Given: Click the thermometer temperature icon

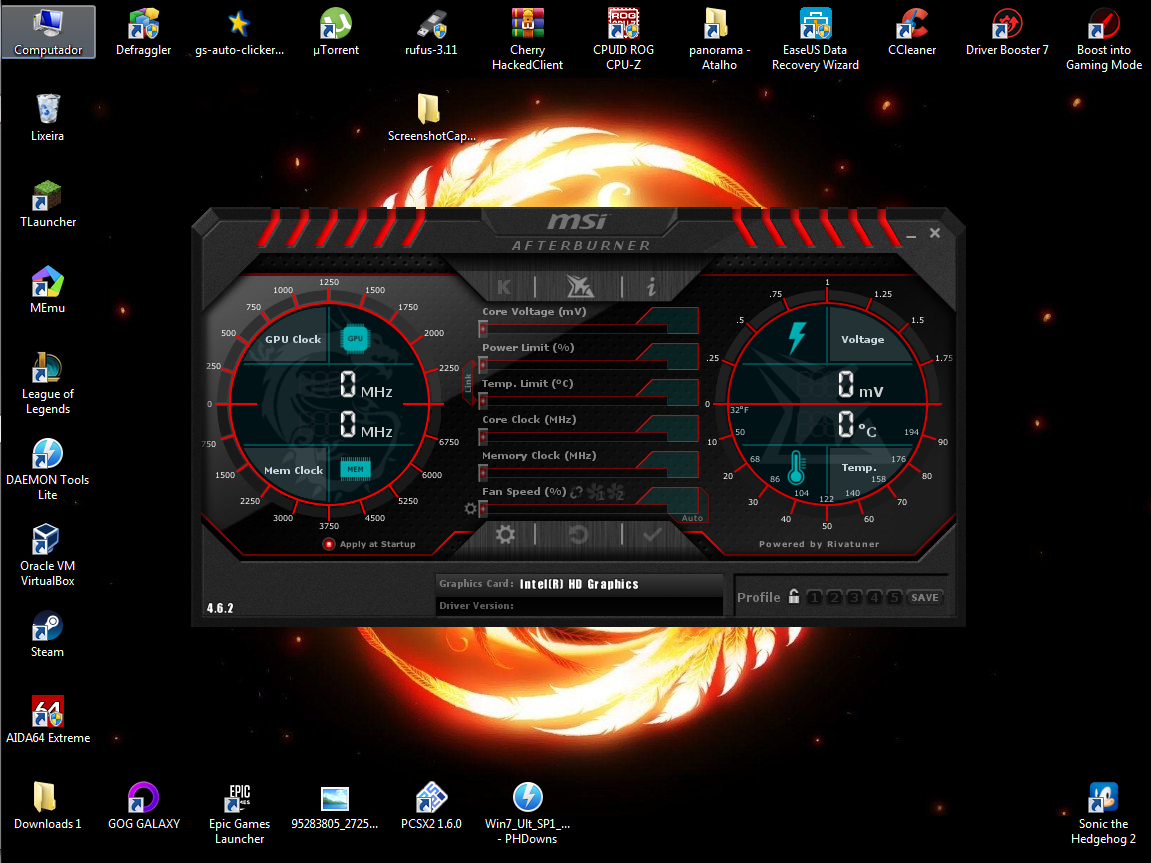Looking at the screenshot, I should click(x=796, y=467).
